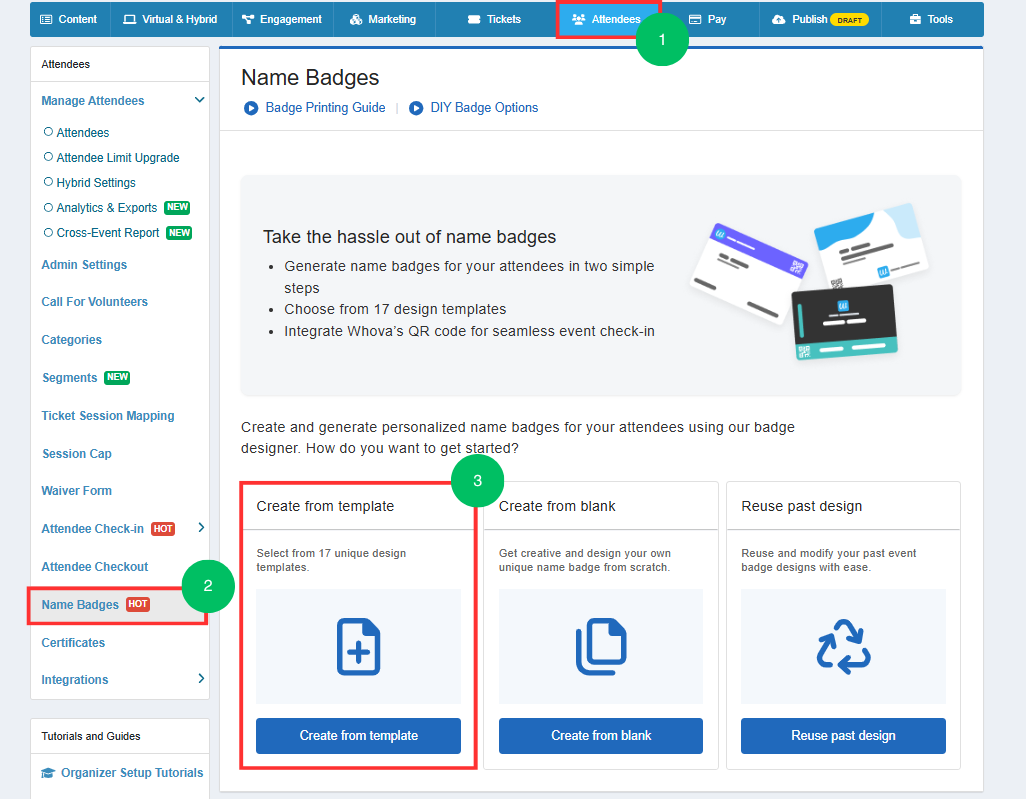This screenshot has width=1026, height=799.
Task: Open the Publish tab marked Draft
Action: (819, 19)
